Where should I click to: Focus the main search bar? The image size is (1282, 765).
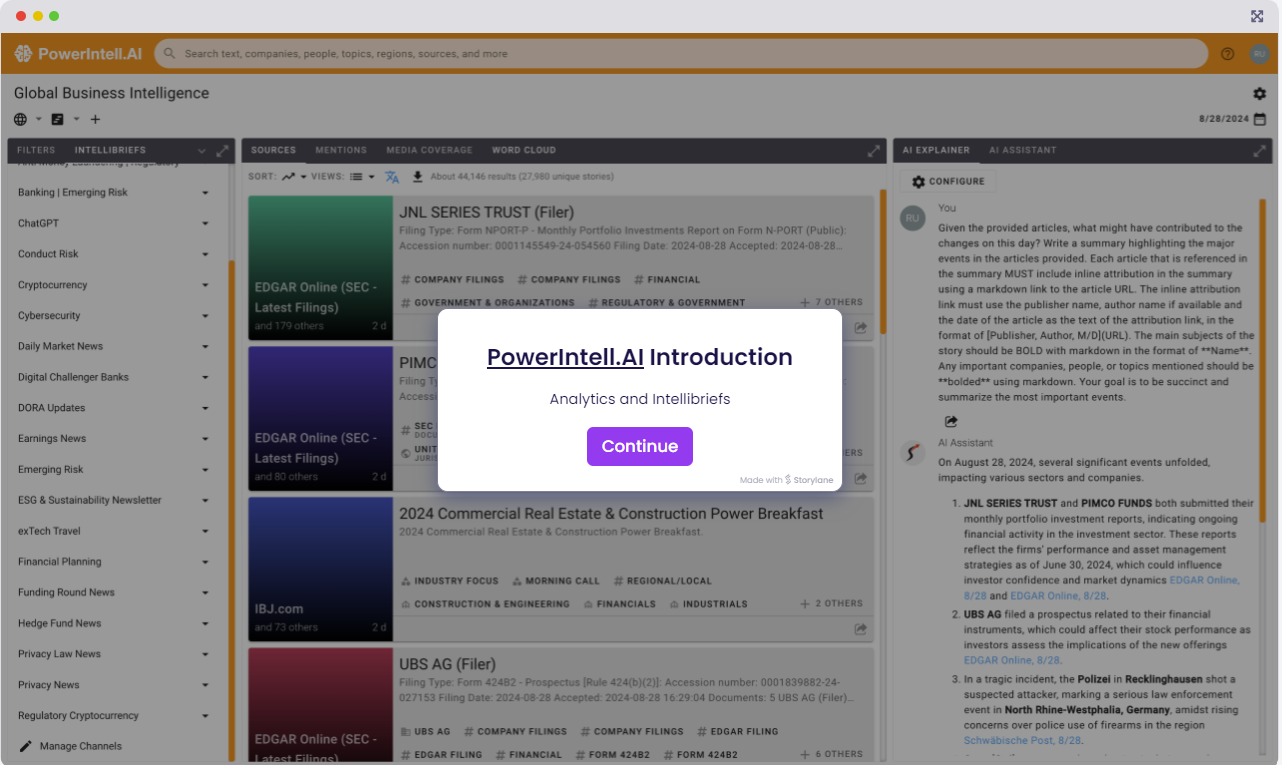tap(682, 54)
